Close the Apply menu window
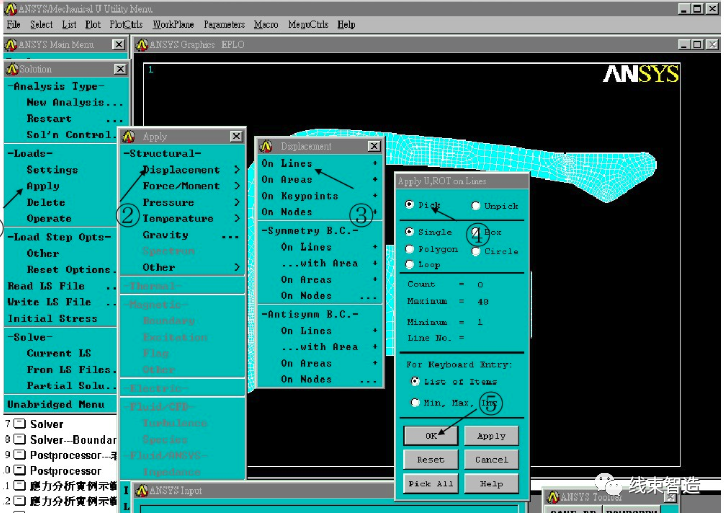The image size is (724, 518). coord(236,136)
